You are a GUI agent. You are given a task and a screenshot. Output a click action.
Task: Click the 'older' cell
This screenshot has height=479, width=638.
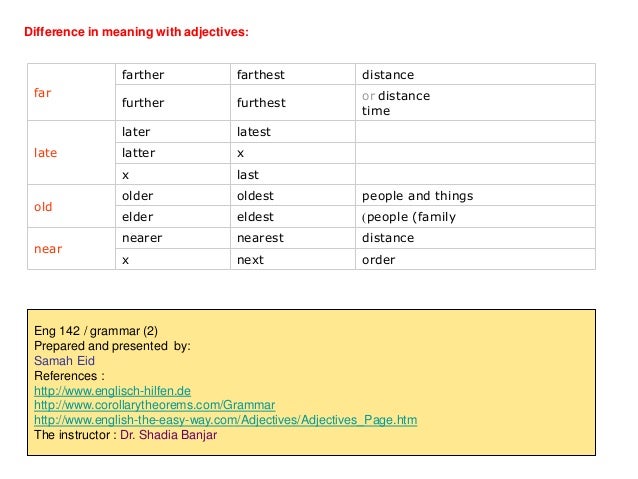173,195
